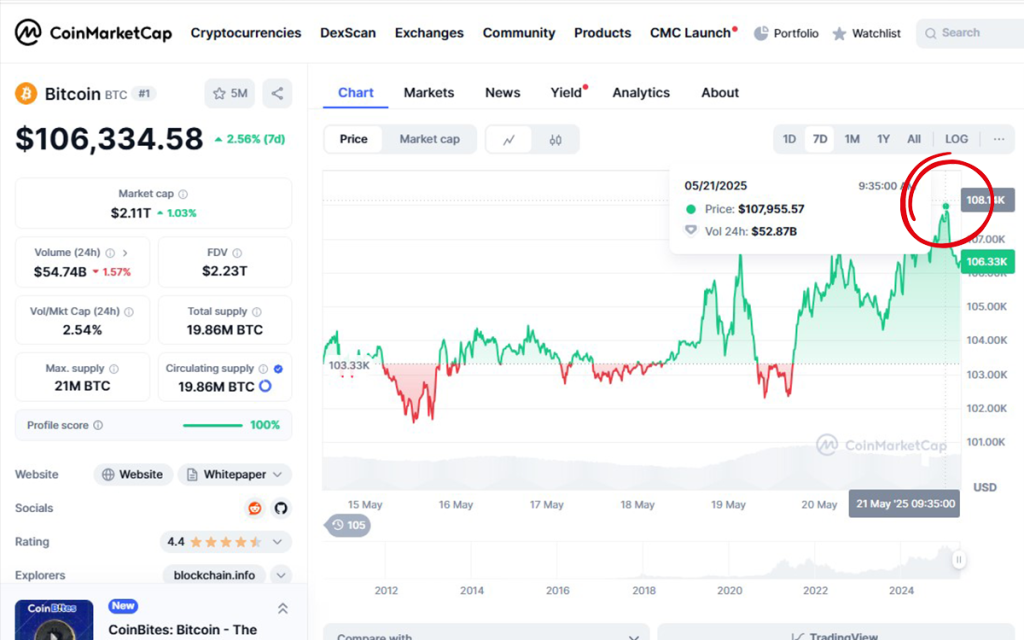Viewport: 1024px width, 640px height.
Task: Expand the Rating 4.4 dropdown
Action: (x=226, y=541)
